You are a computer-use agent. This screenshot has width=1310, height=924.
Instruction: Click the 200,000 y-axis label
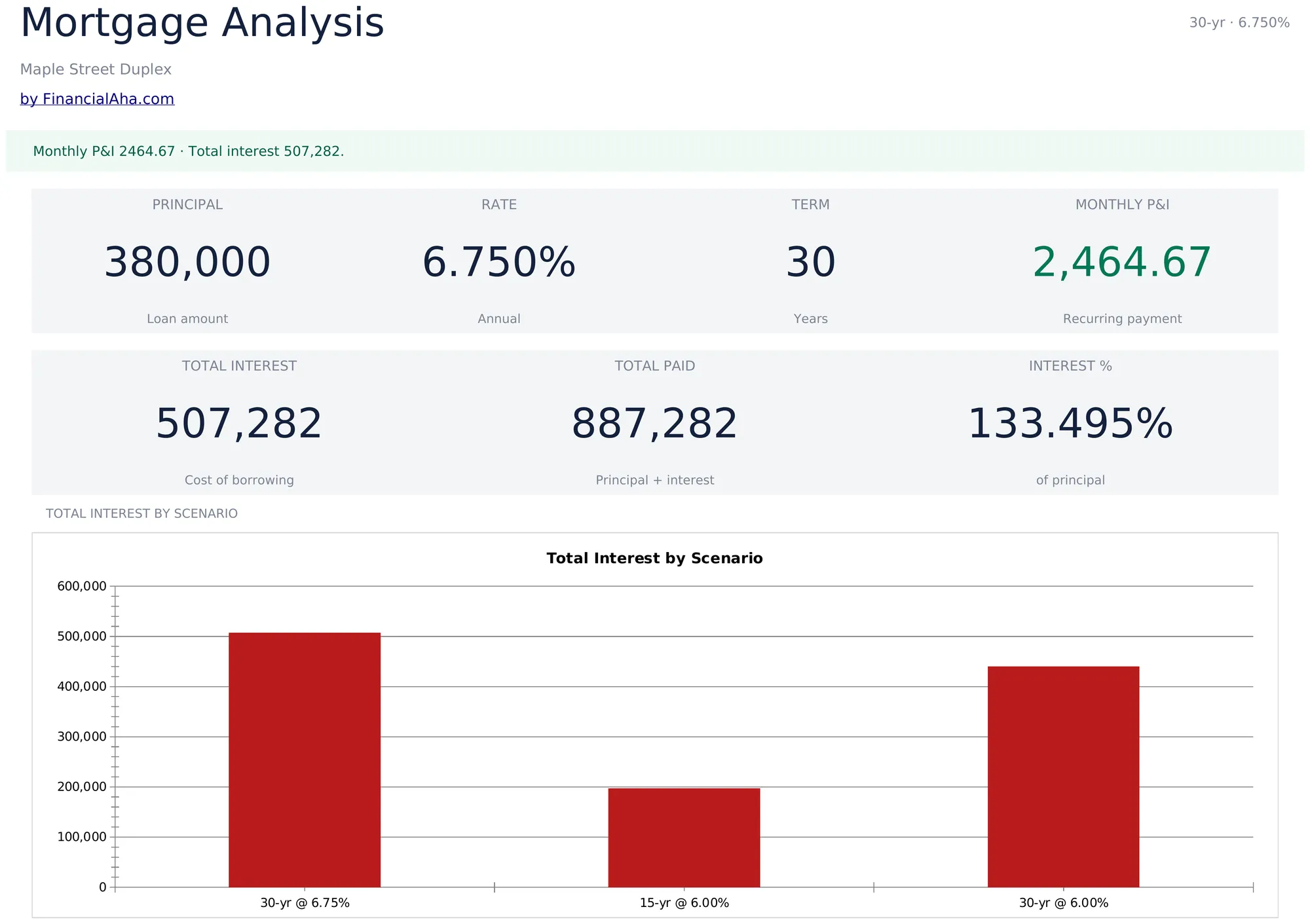[82, 786]
